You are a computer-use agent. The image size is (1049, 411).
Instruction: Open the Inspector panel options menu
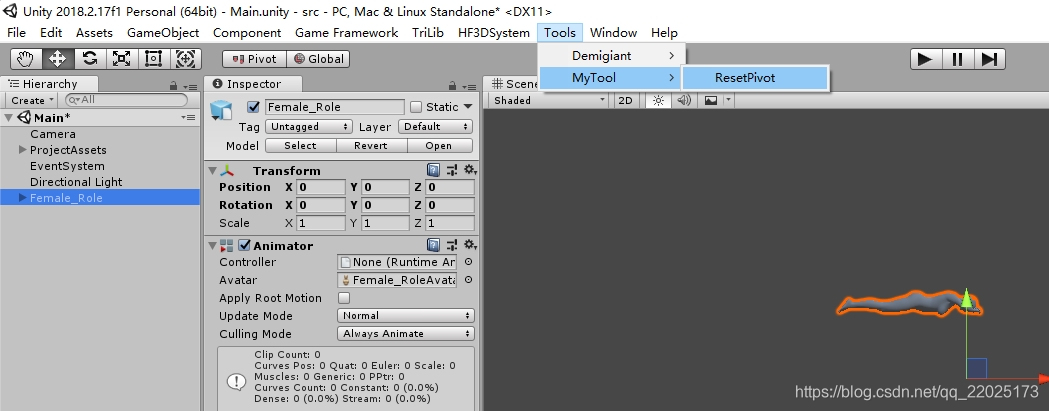[x=470, y=86]
